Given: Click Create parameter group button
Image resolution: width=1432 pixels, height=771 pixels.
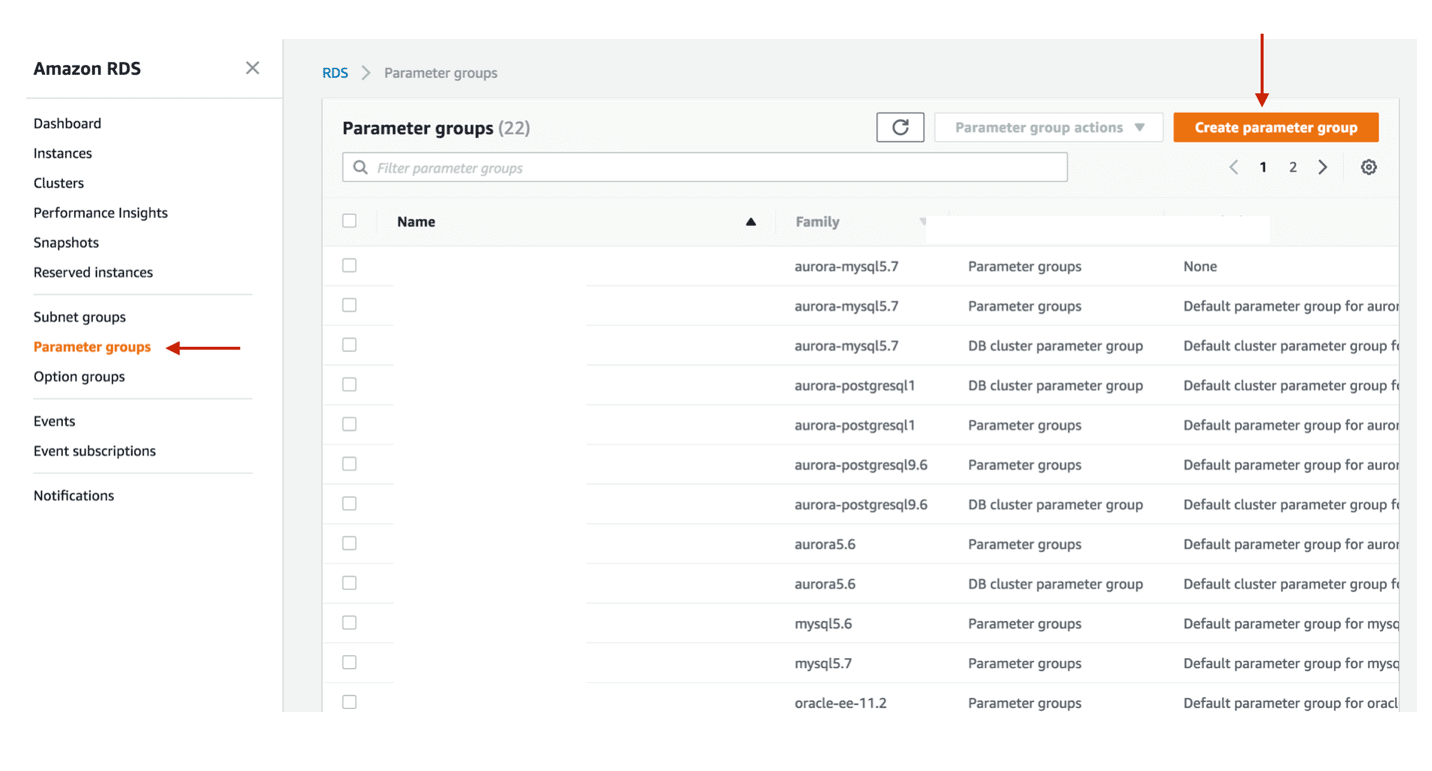Looking at the screenshot, I should 1276,127.
